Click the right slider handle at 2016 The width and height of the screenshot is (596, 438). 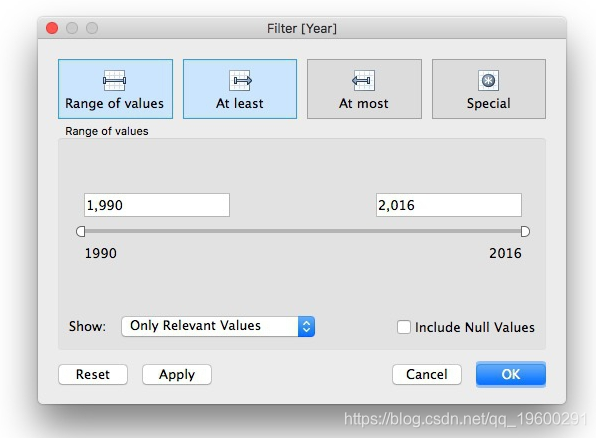tap(525, 231)
